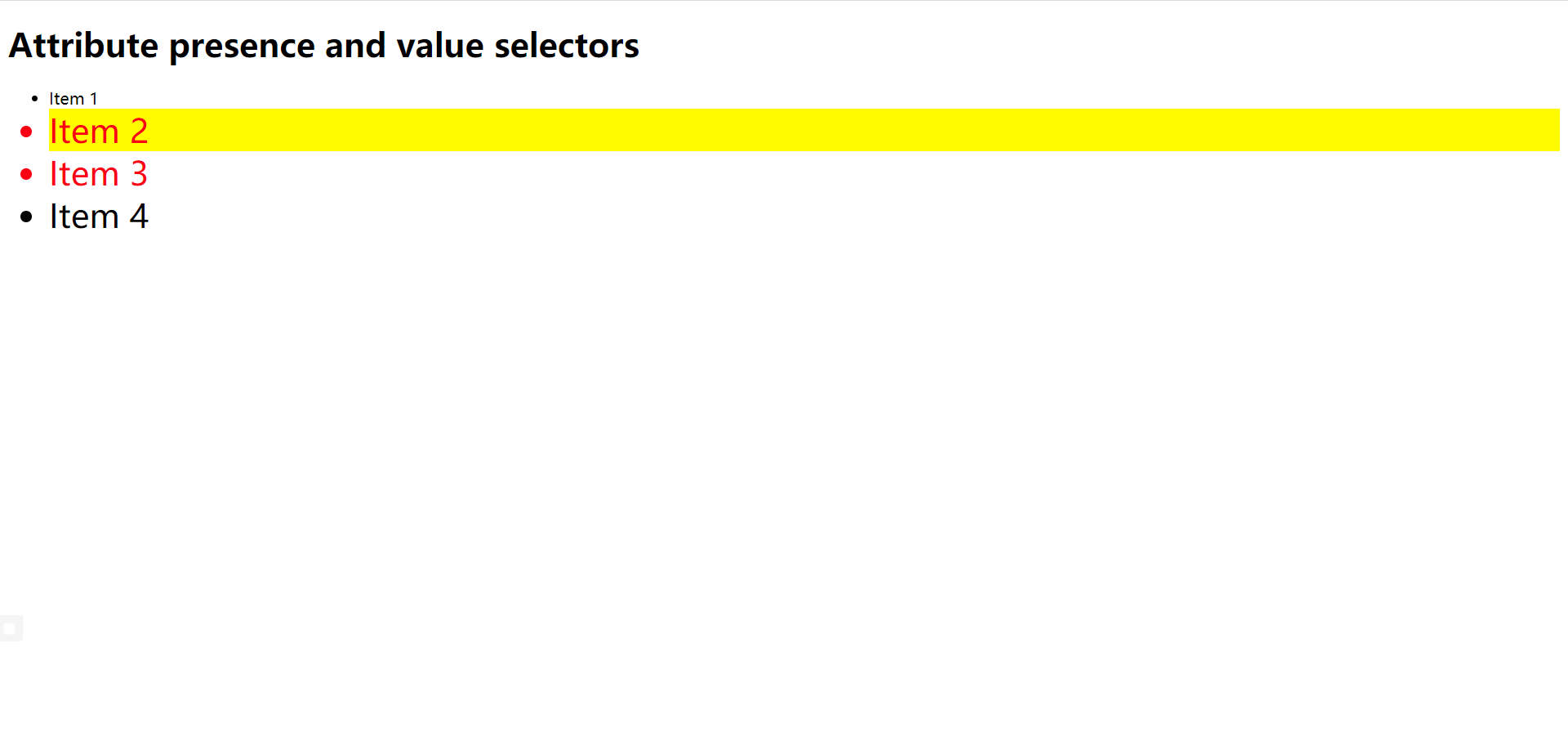Screen dimensions: 1568x737
Task: Click the yellow highlight bar of Item 2
Action: (x=817, y=131)
